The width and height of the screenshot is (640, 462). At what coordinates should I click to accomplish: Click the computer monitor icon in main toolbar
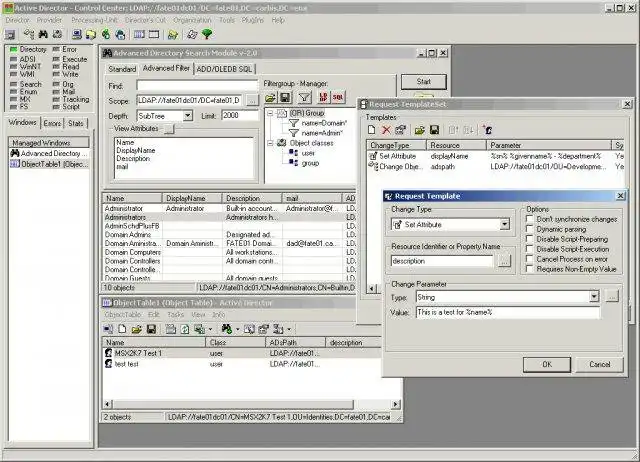[76, 34]
